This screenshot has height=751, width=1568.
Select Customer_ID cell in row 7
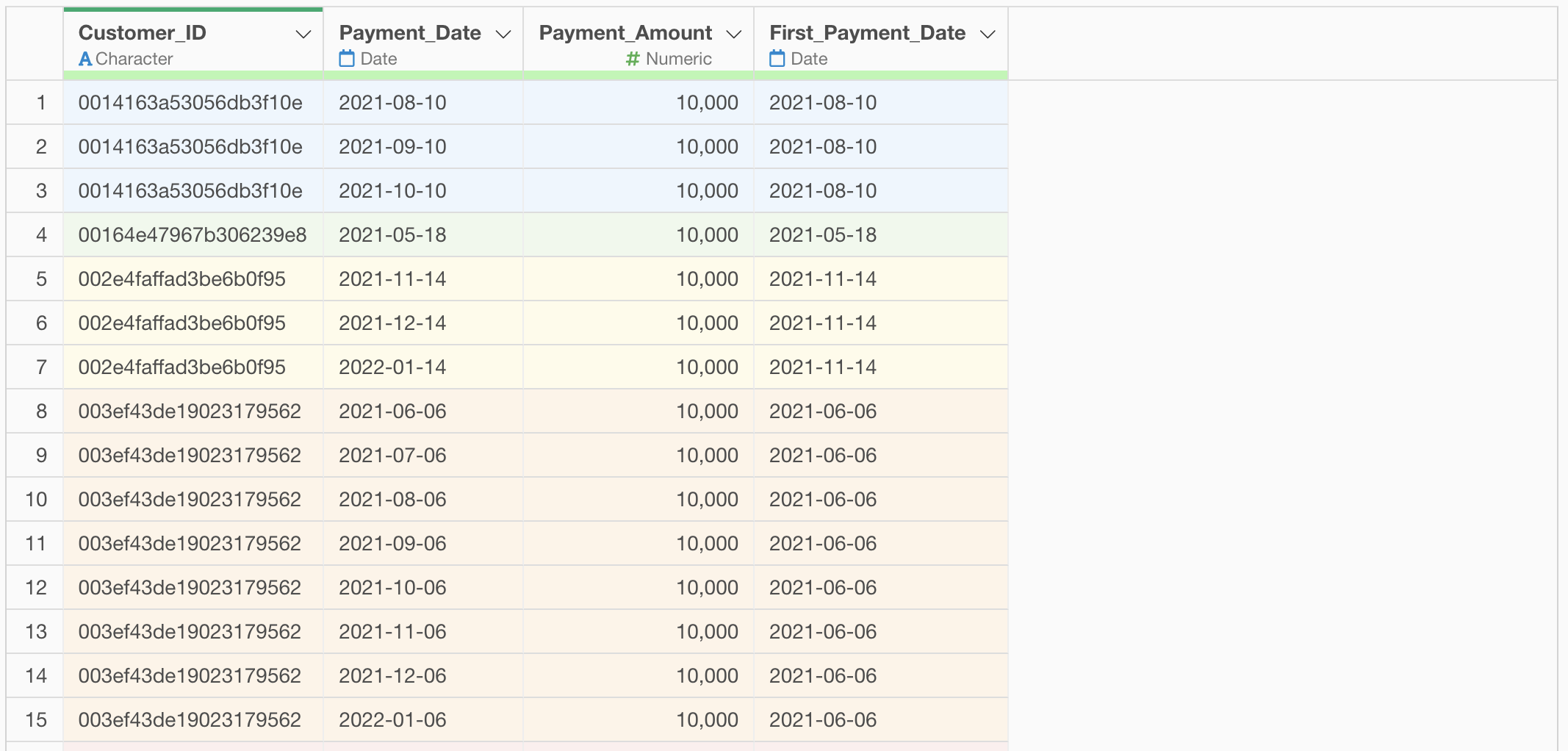click(x=182, y=367)
